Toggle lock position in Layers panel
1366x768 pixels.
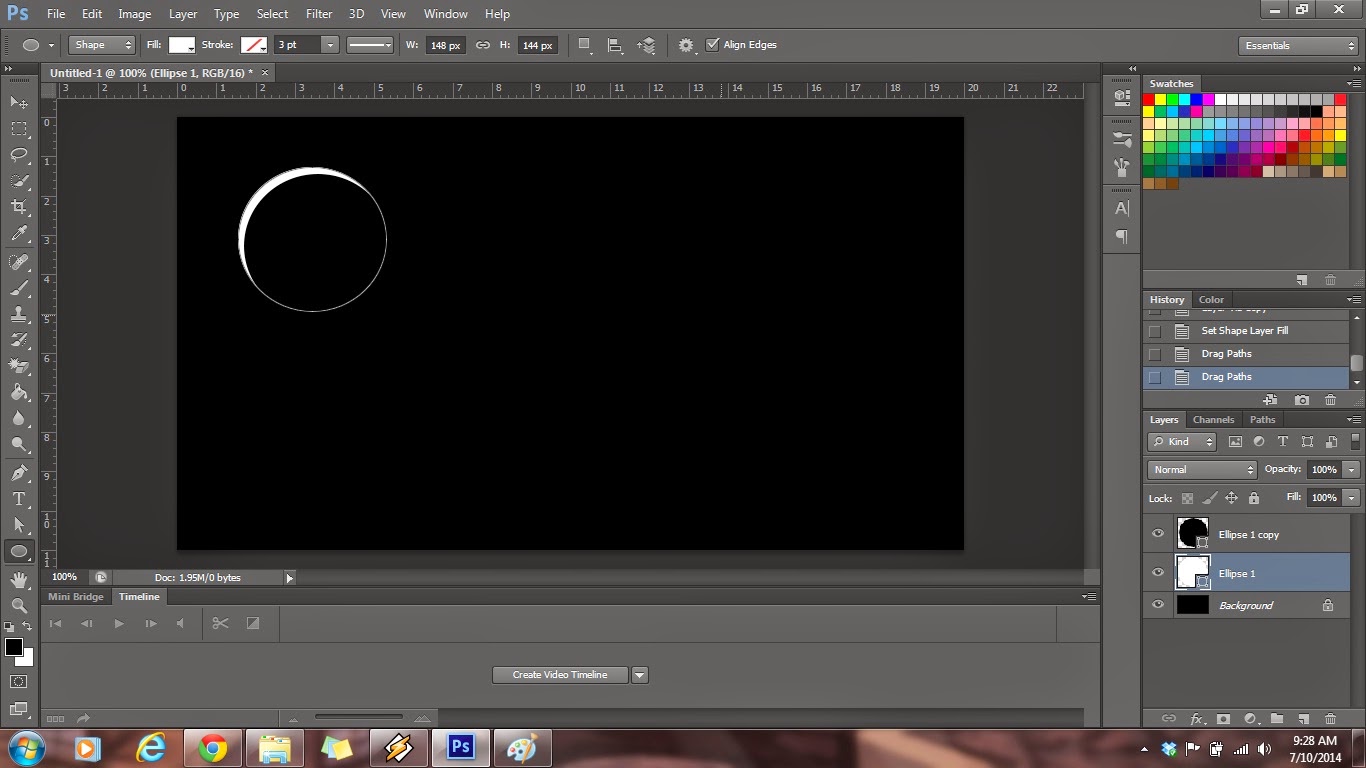(x=1231, y=498)
